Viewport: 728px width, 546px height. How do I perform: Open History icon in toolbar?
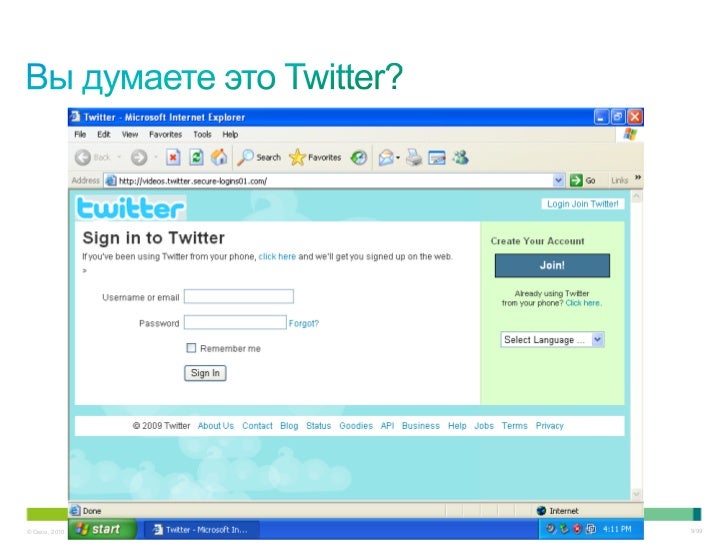pos(358,158)
